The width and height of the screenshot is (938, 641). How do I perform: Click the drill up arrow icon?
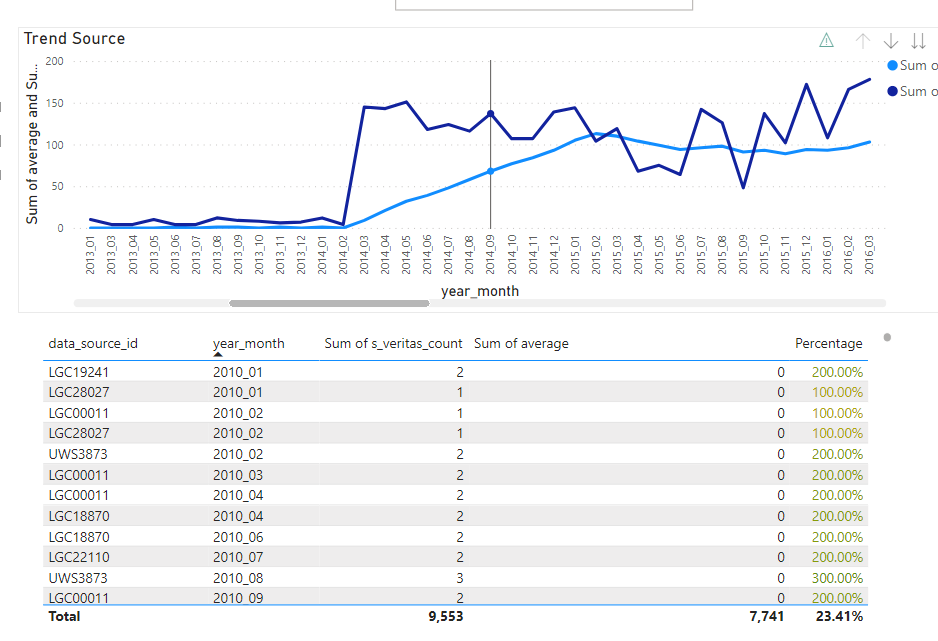[863, 41]
